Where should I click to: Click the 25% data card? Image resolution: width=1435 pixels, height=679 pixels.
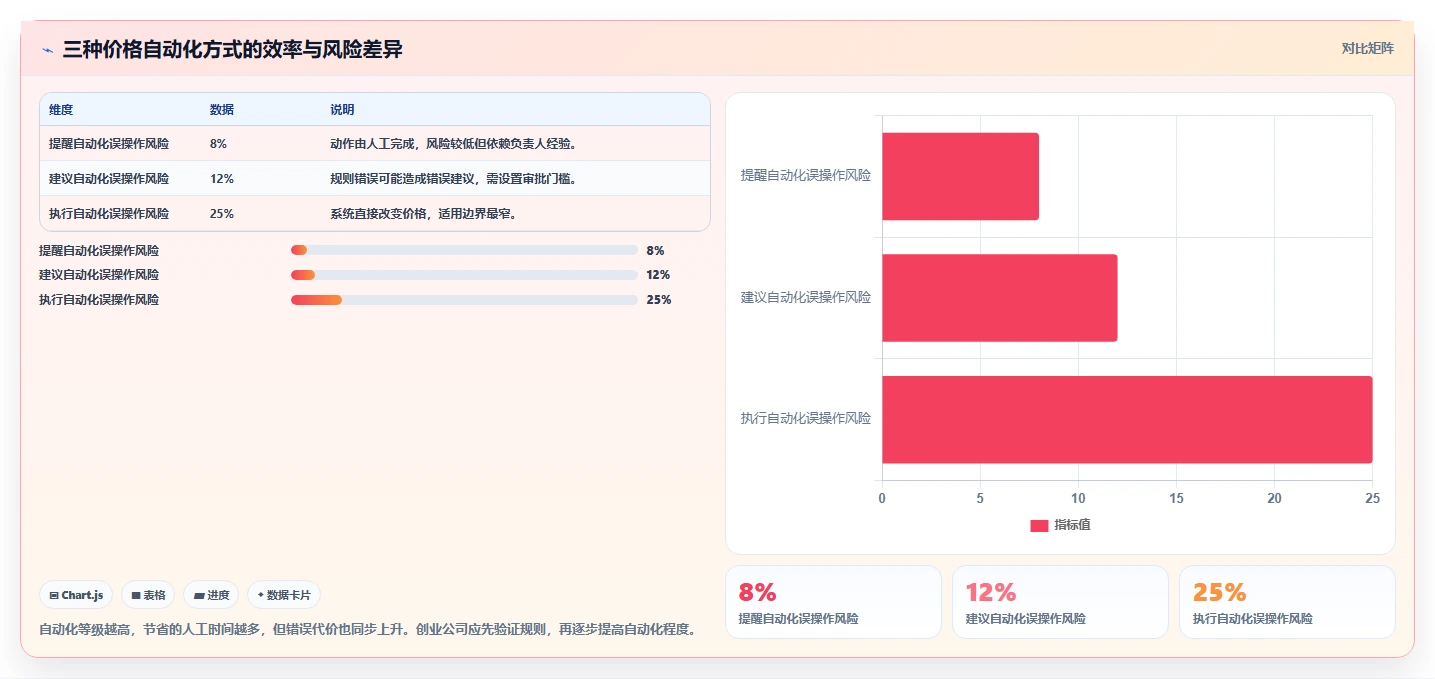(1287, 602)
